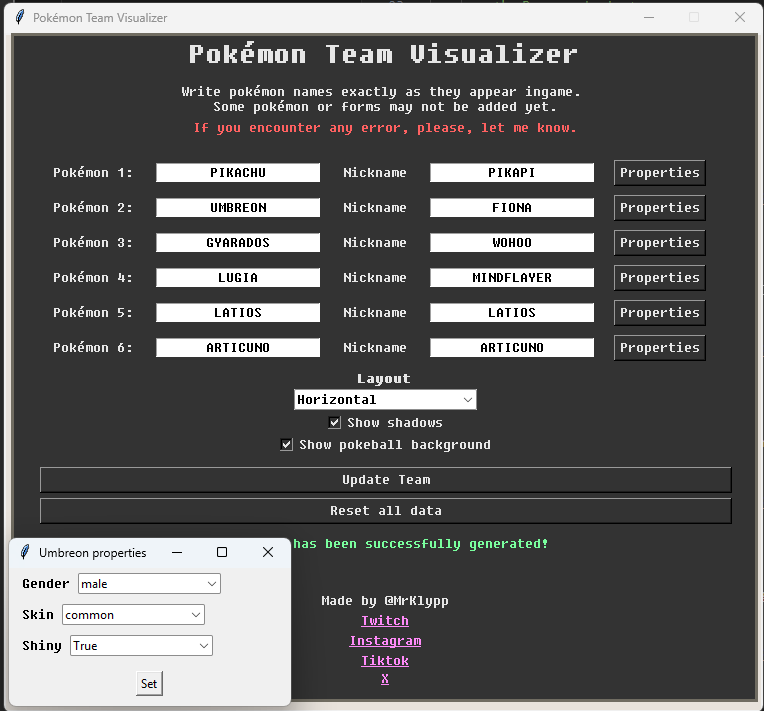Open Properties for Pokémon 4 Lugia
Image resolution: width=764 pixels, height=711 pixels.
click(x=659, y=278)
